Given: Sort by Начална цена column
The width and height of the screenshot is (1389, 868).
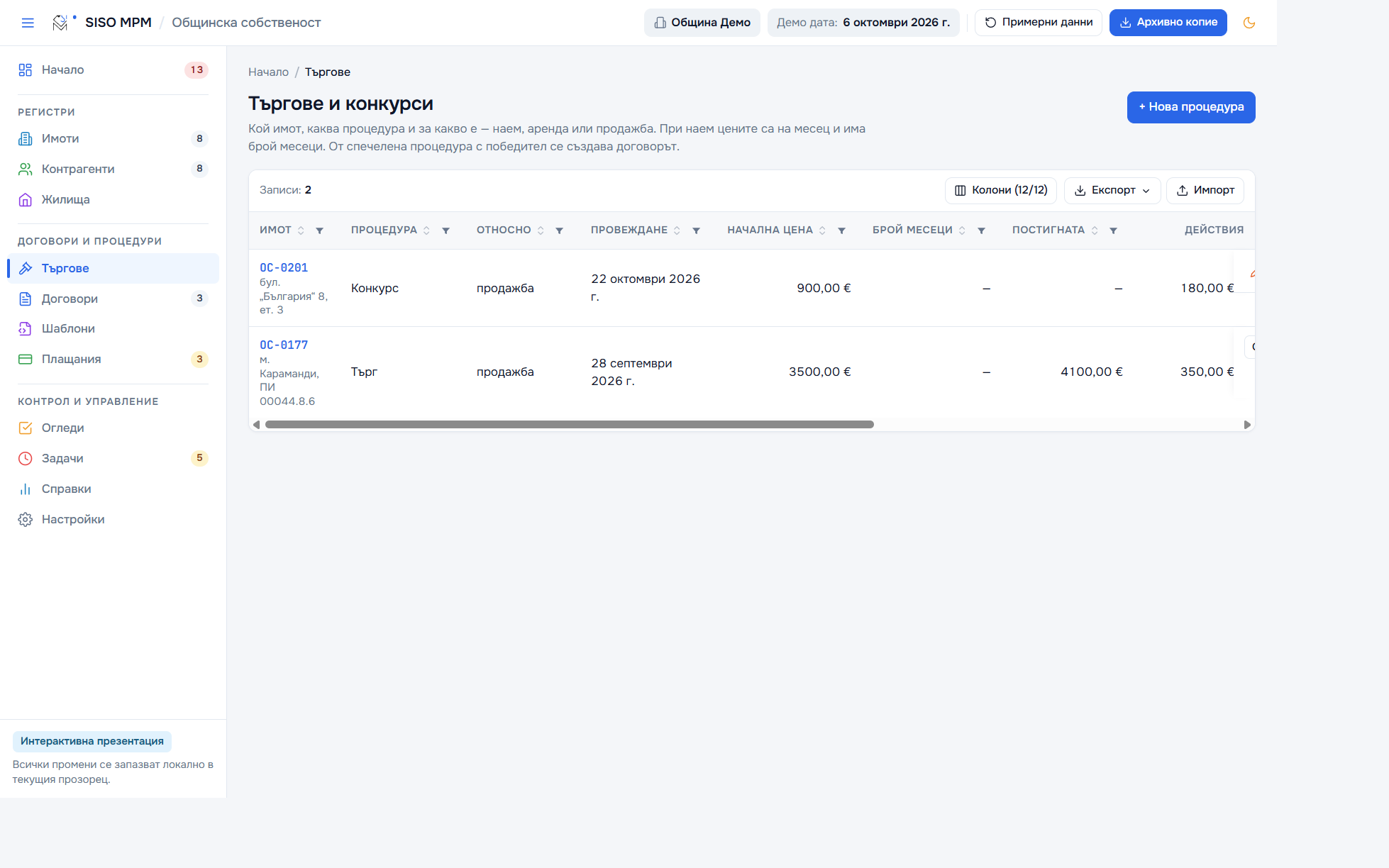Looking at the screenshot, I should 822,230.
